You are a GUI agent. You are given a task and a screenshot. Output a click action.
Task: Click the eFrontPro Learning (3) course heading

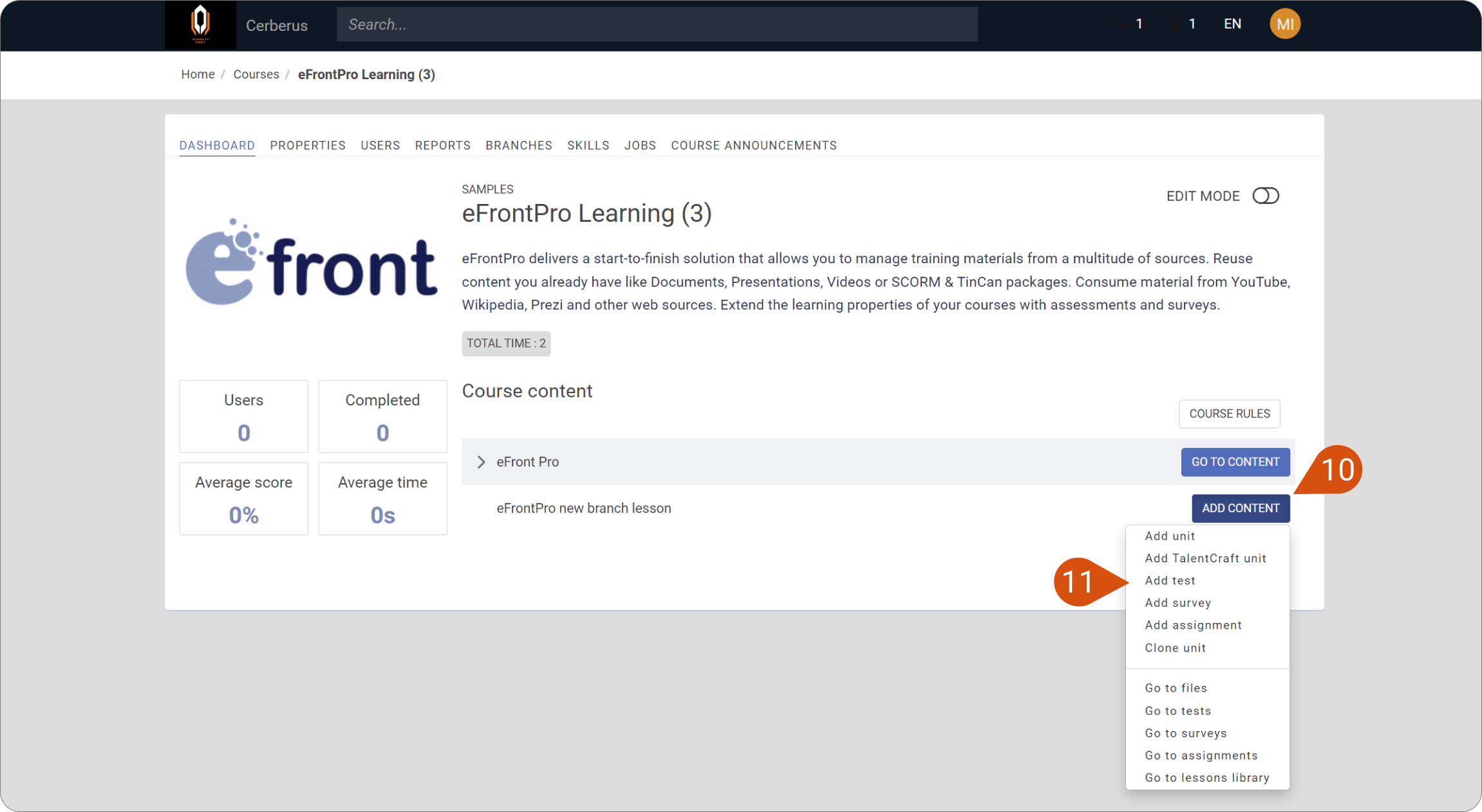(587, 214)
